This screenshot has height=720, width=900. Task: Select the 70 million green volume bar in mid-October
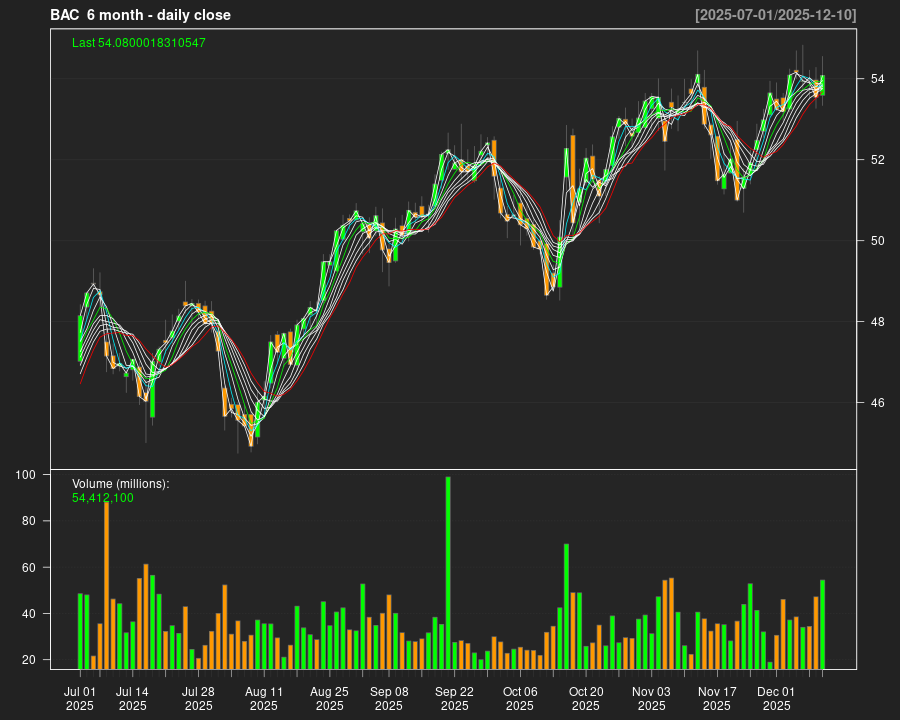pos(566,606)
